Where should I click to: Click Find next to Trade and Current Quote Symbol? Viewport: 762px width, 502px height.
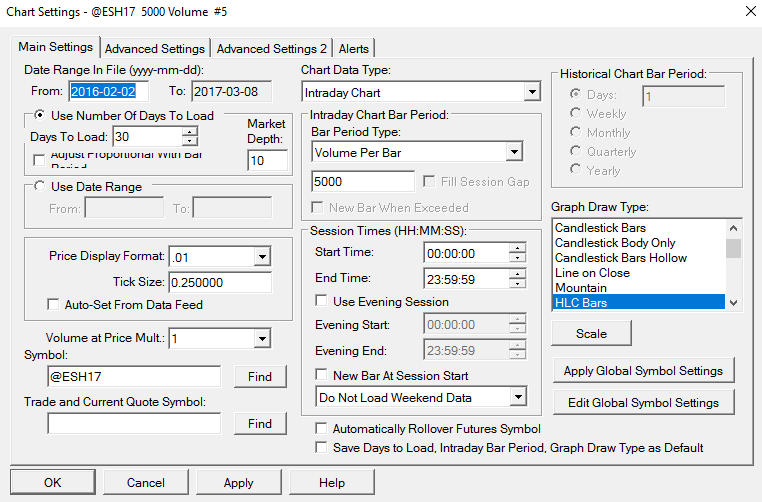pos(260,423)
